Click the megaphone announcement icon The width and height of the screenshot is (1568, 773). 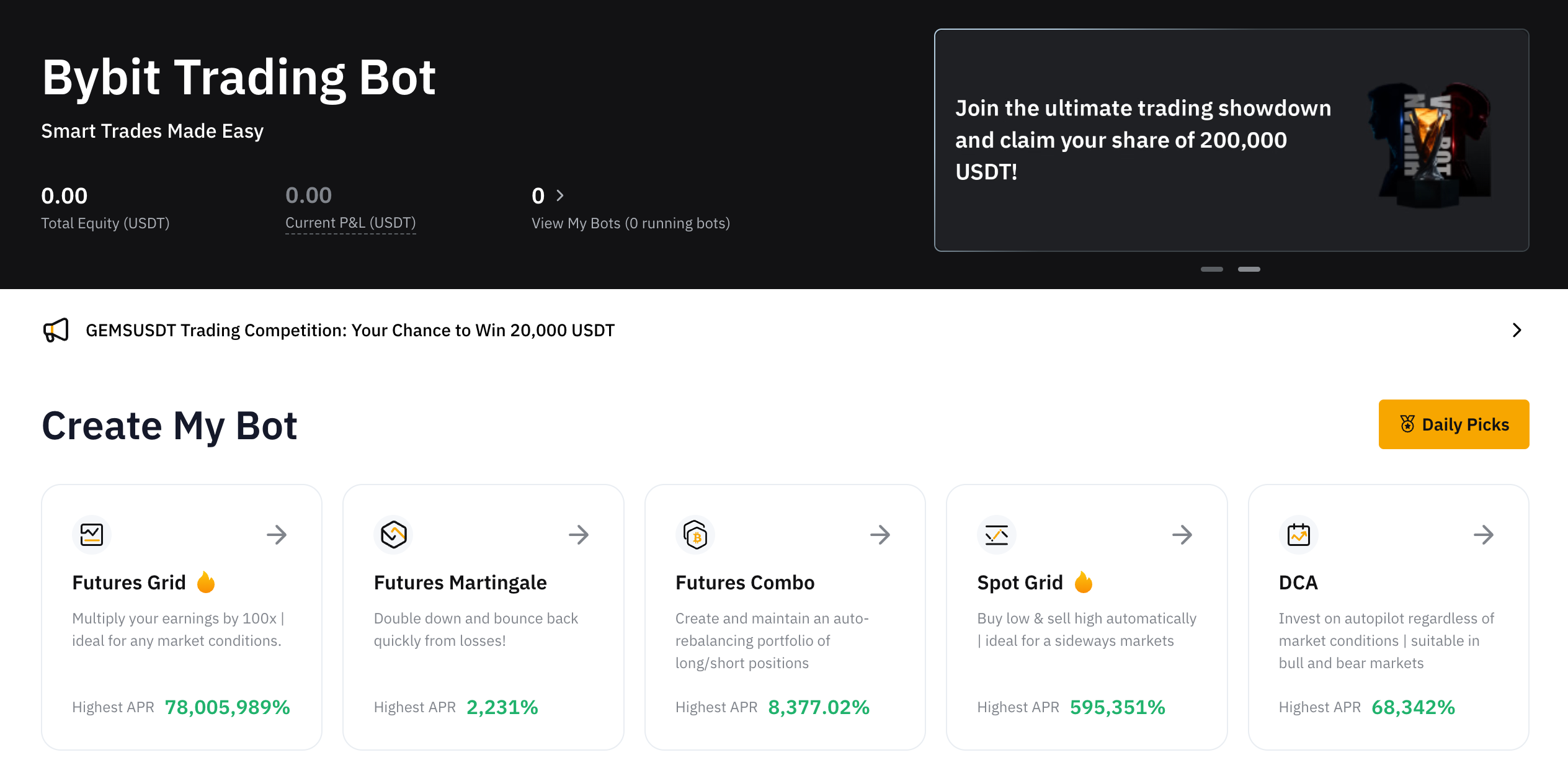coord(56,330)
